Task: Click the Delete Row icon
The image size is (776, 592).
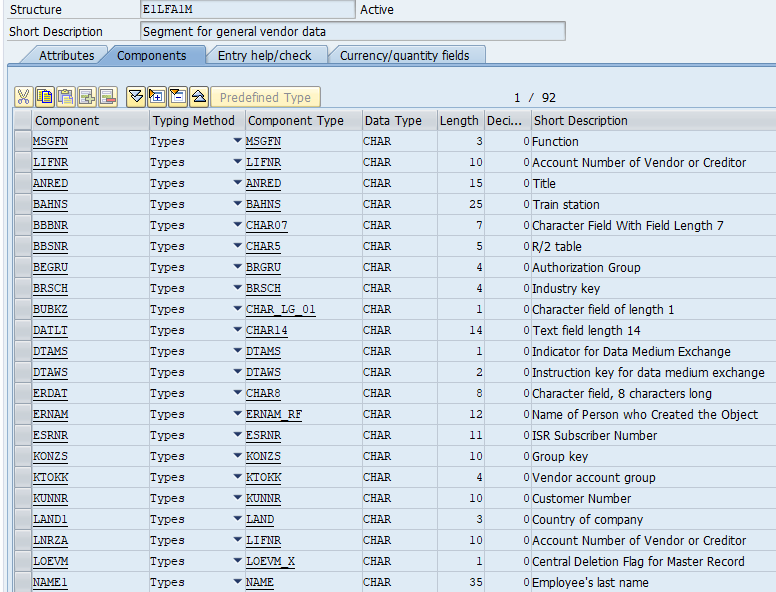Action: click(108, 97)
